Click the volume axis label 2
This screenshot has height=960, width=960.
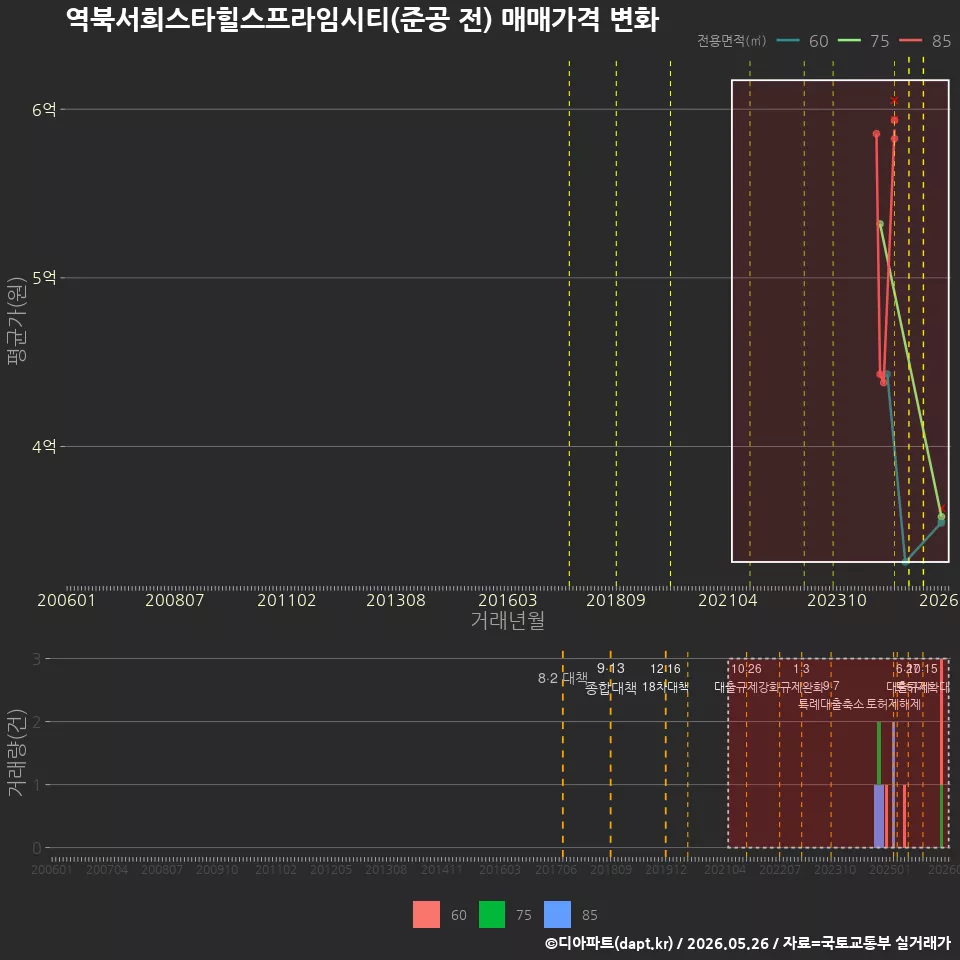(x=37, y=722)
